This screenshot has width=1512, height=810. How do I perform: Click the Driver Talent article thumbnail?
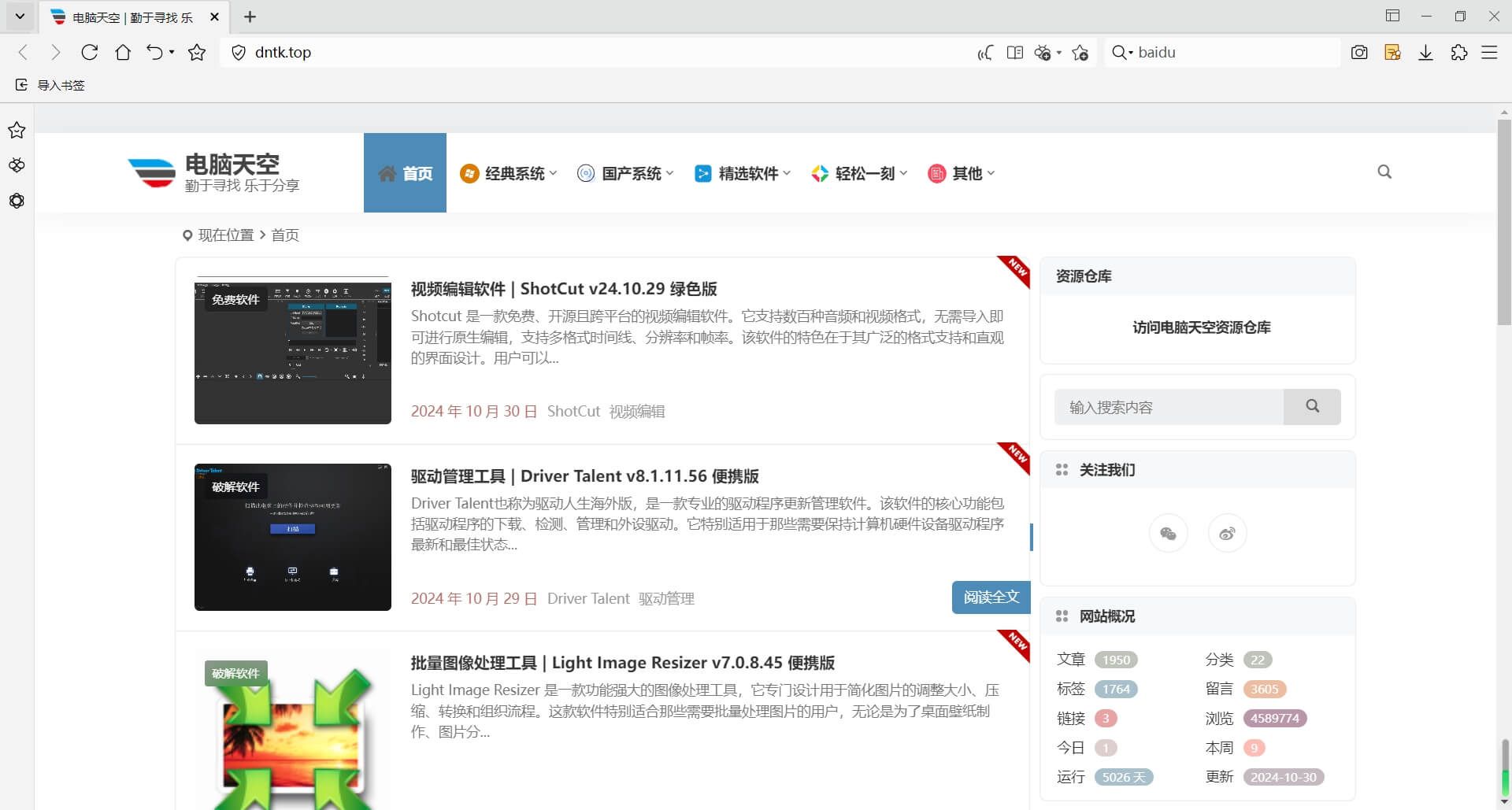click(x=293, y=537)
